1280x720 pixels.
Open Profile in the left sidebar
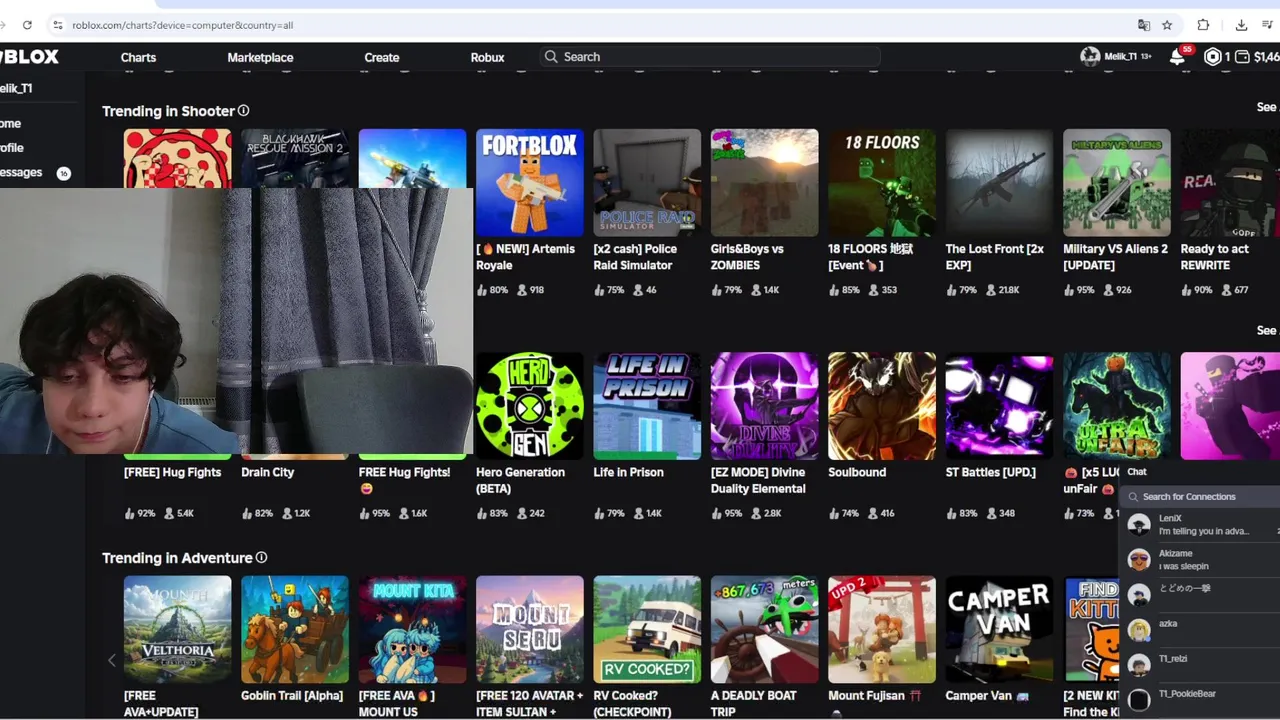coord(12,147)
